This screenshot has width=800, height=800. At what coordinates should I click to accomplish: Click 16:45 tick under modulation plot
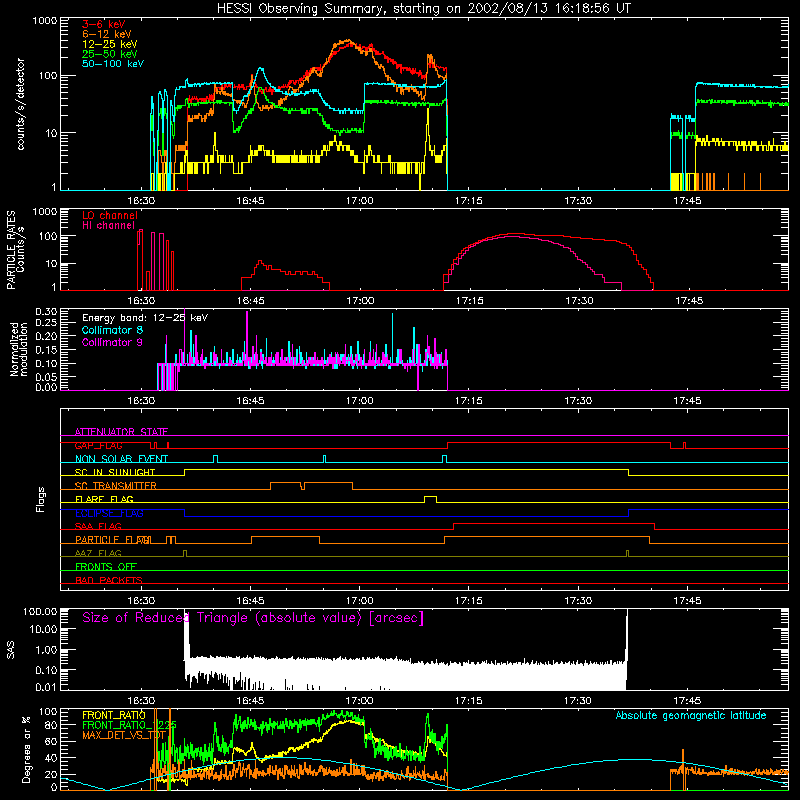click(x=251, y=401)
